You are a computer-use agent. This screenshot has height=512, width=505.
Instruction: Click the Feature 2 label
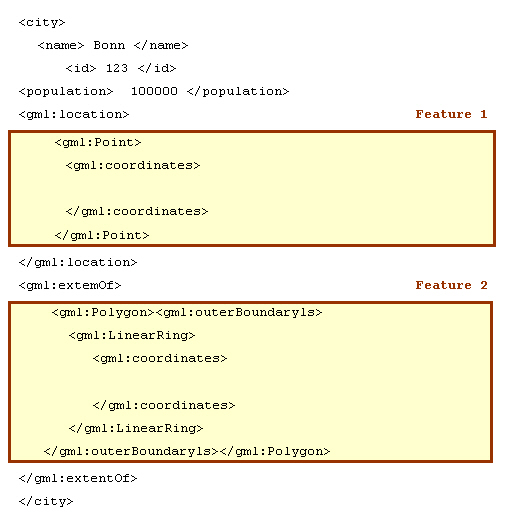(451, 285)
